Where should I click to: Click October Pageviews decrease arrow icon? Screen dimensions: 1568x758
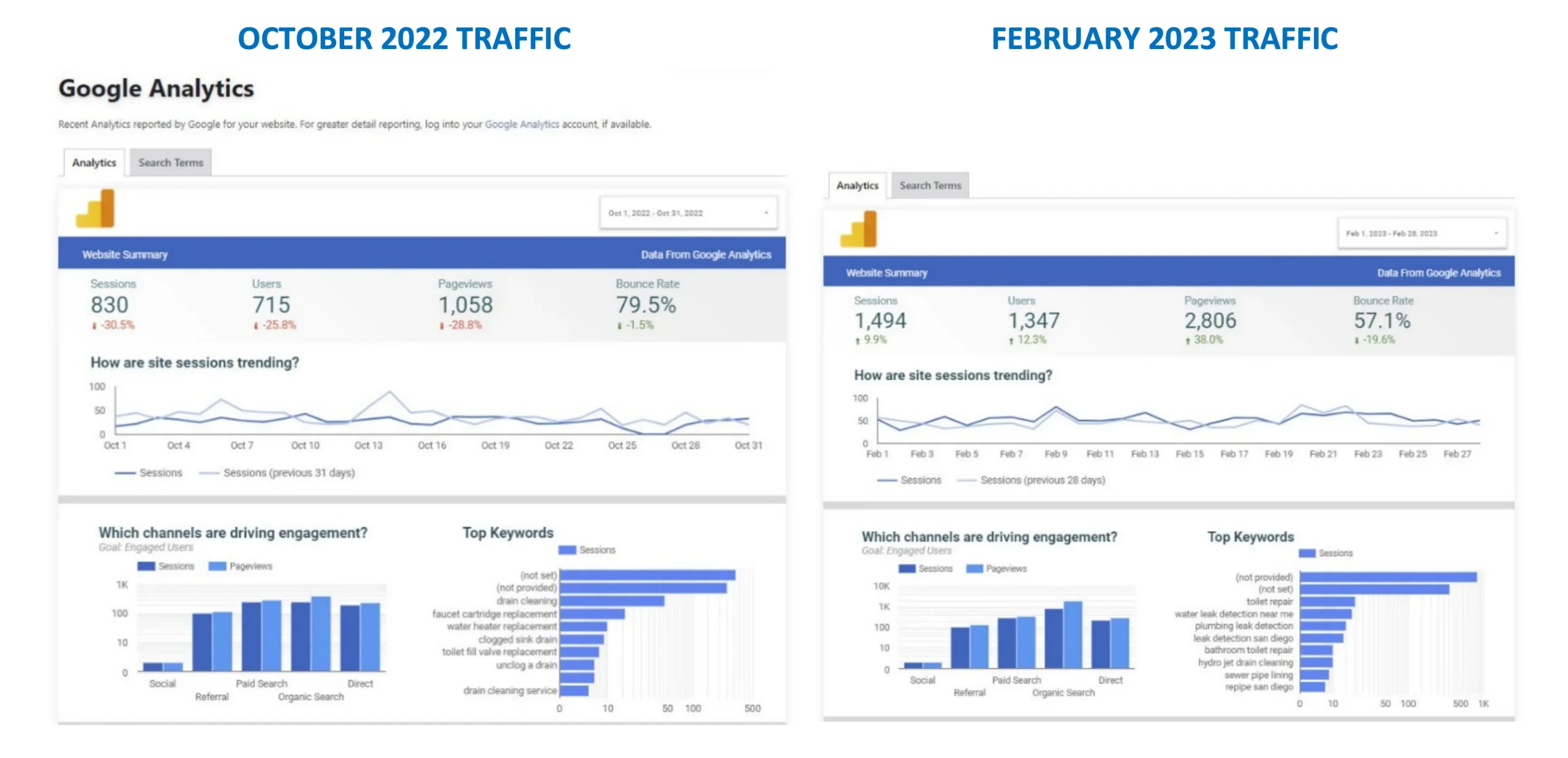tap(441, 326)
